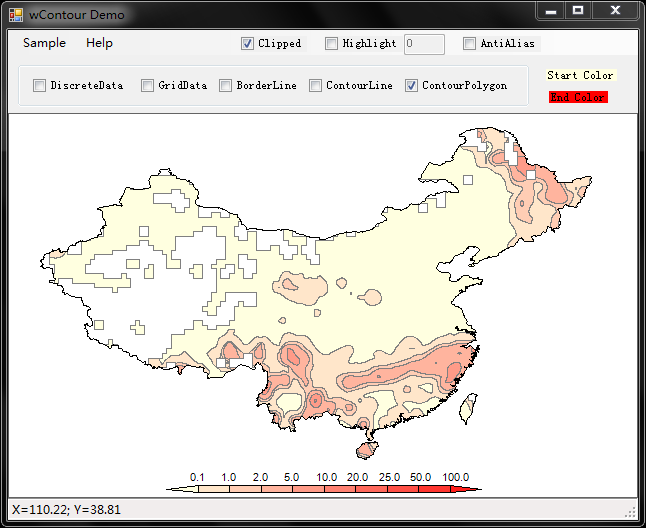Uncheck the Clipped checkbox
The image size is (646, 528).
248,44
